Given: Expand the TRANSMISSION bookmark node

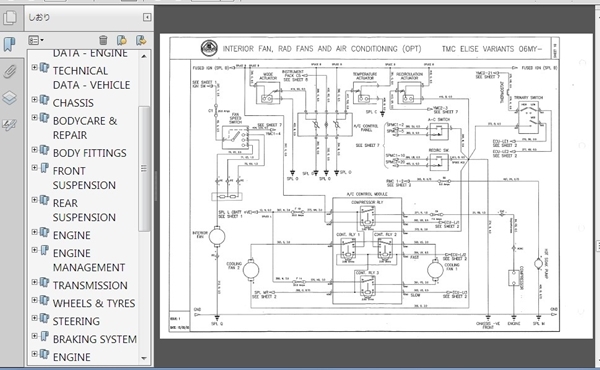Looking at the screenshot, I should pos(34,282).
